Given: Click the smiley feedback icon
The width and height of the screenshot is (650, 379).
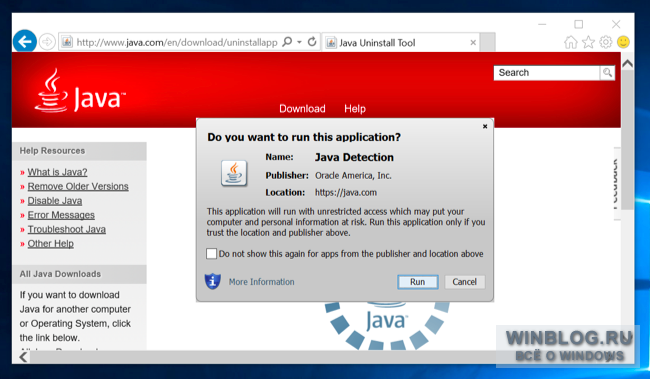Looking at the screenshot, I should pos(623,42).
